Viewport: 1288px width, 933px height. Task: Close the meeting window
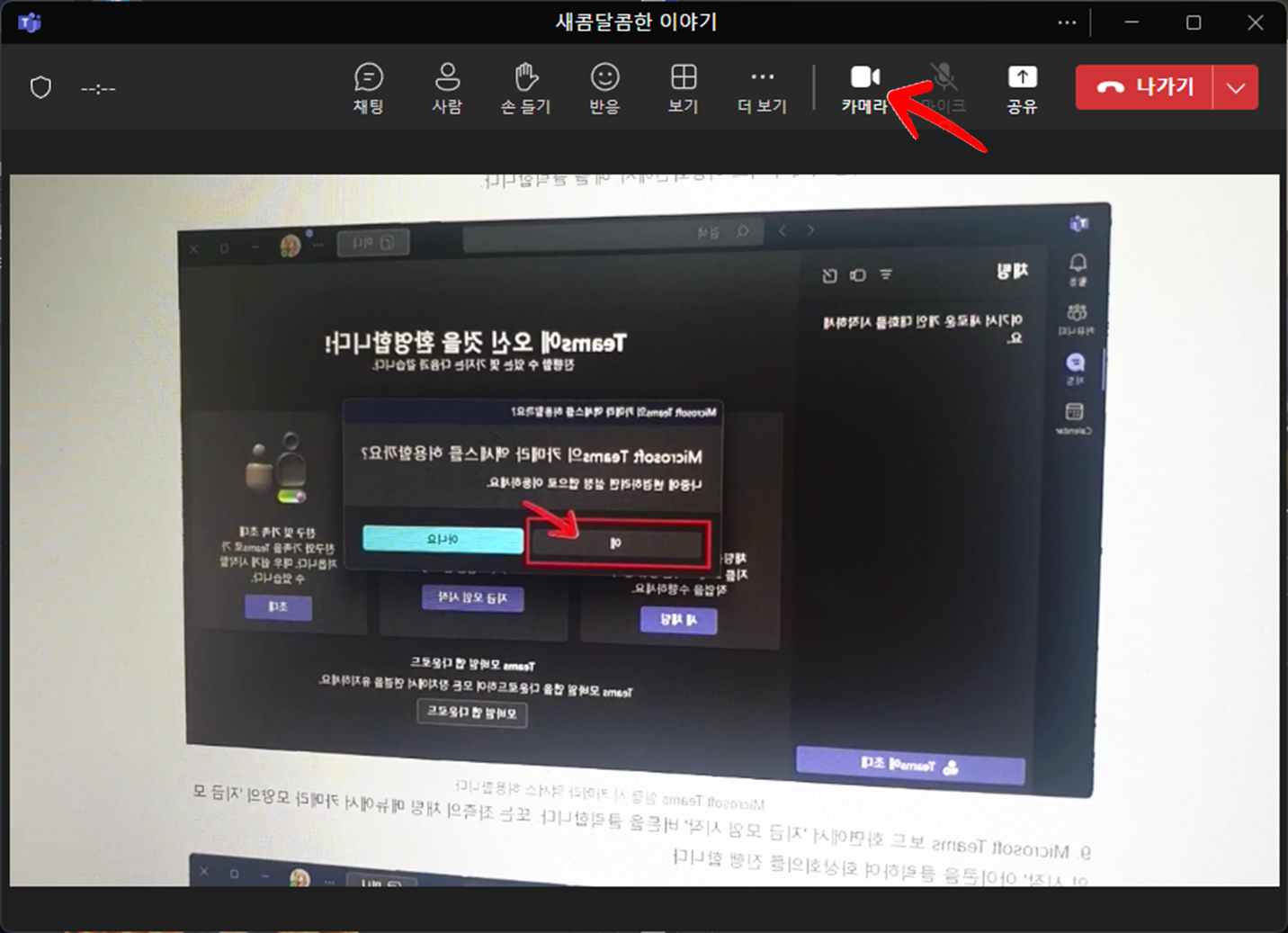tap(1256, 22)
